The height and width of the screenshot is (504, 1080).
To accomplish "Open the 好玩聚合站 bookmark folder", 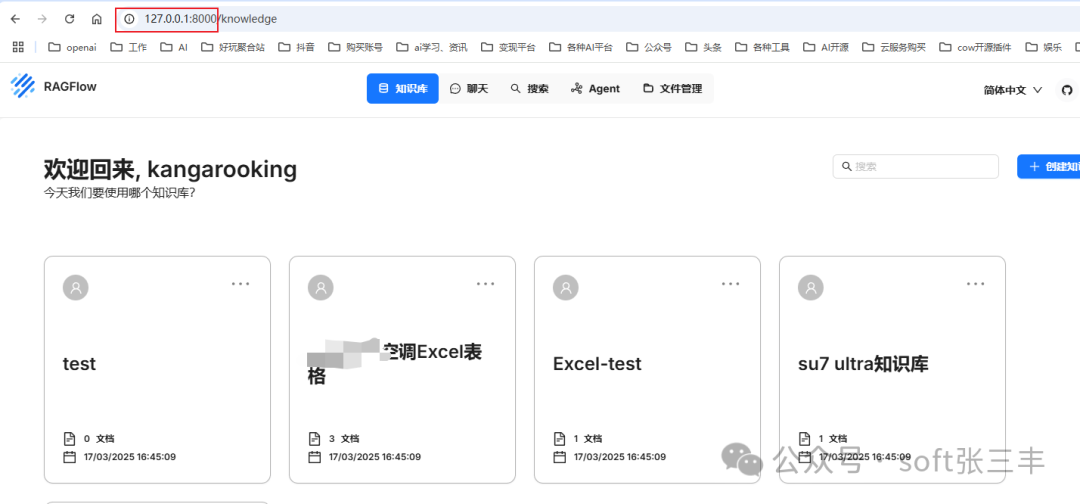I will point(233,48).
